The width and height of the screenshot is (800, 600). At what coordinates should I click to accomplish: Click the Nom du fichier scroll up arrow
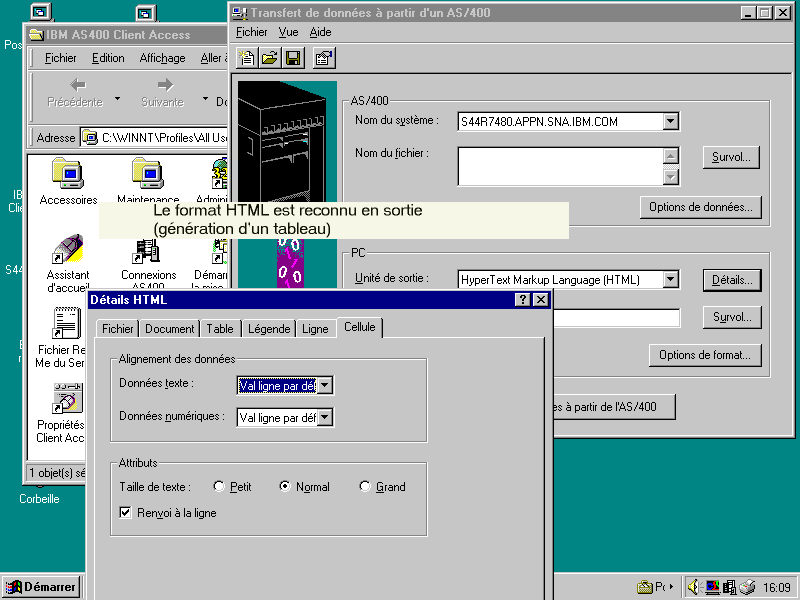tap(671, 156)
